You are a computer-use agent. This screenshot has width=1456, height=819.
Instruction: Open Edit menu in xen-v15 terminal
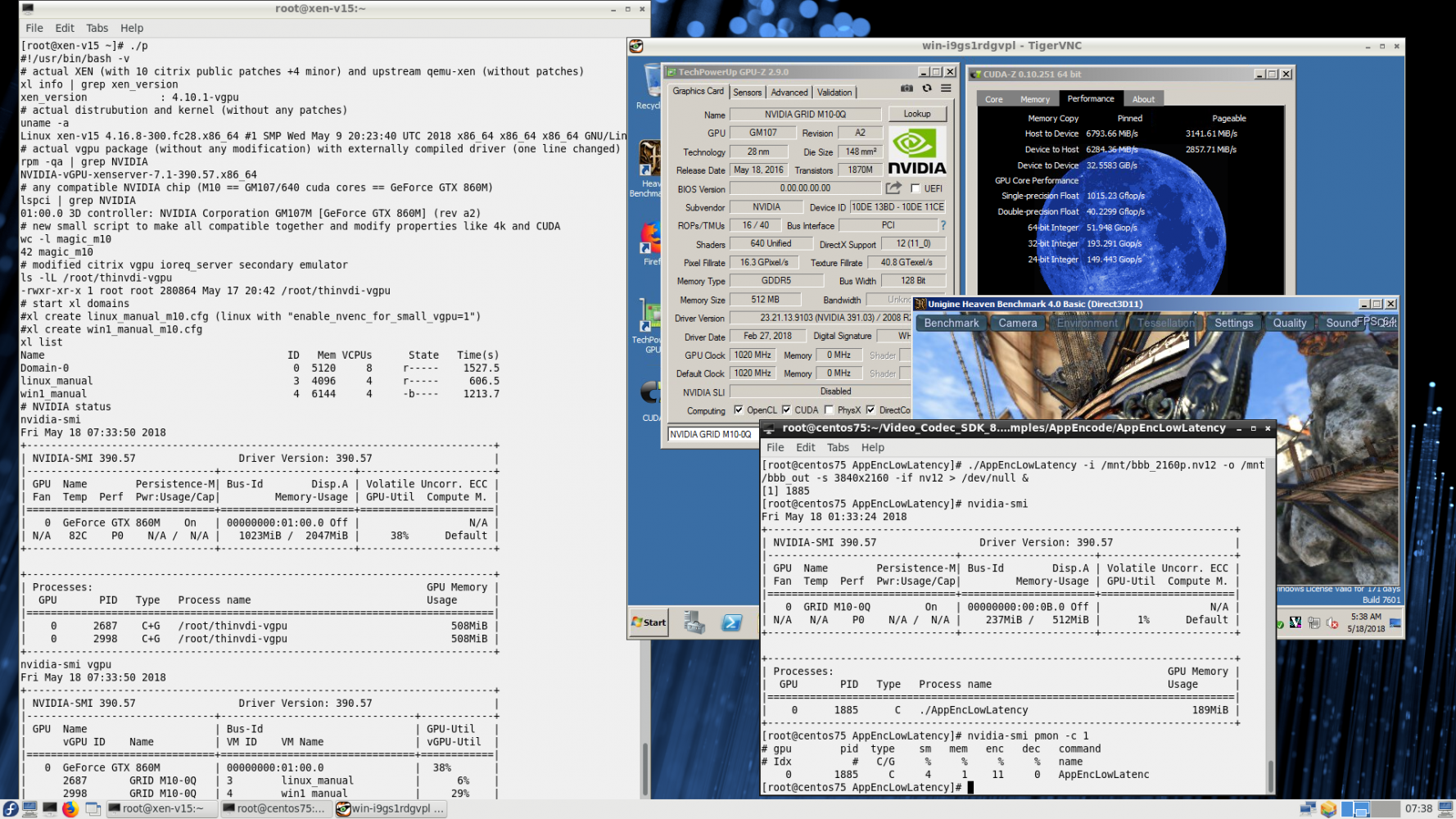pyautogui.click(x=65, y=28)
